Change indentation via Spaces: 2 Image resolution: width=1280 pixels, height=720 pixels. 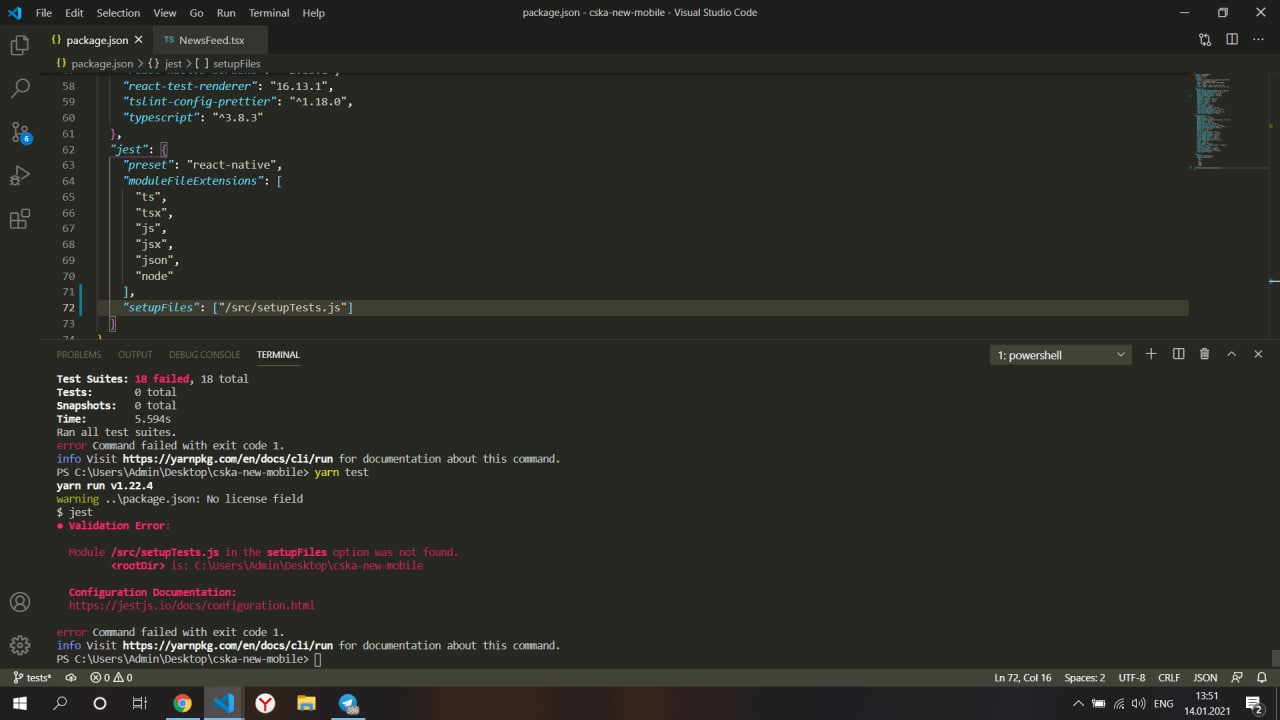1085,677
